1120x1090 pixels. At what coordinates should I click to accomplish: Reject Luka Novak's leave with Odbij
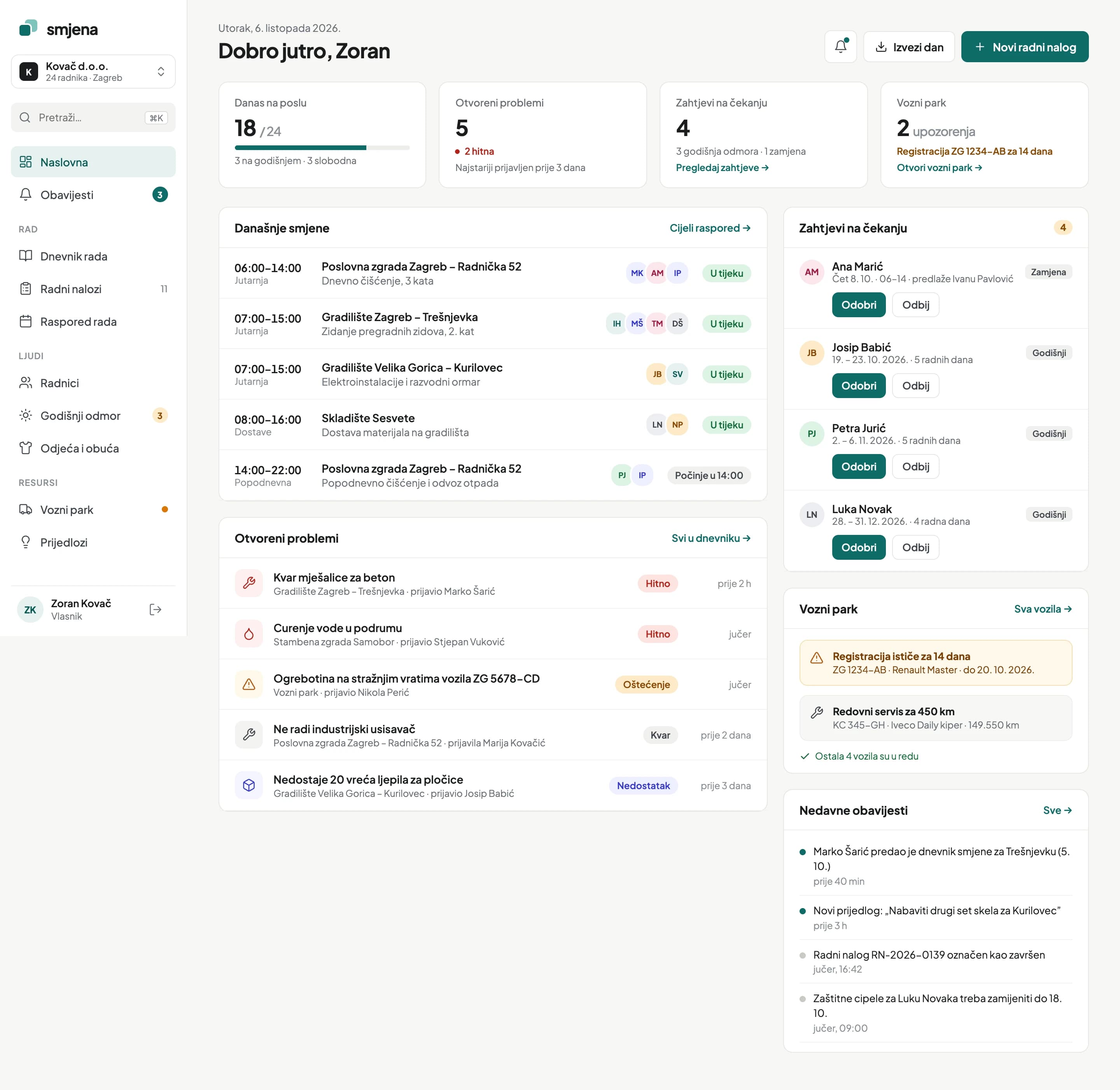915,547
